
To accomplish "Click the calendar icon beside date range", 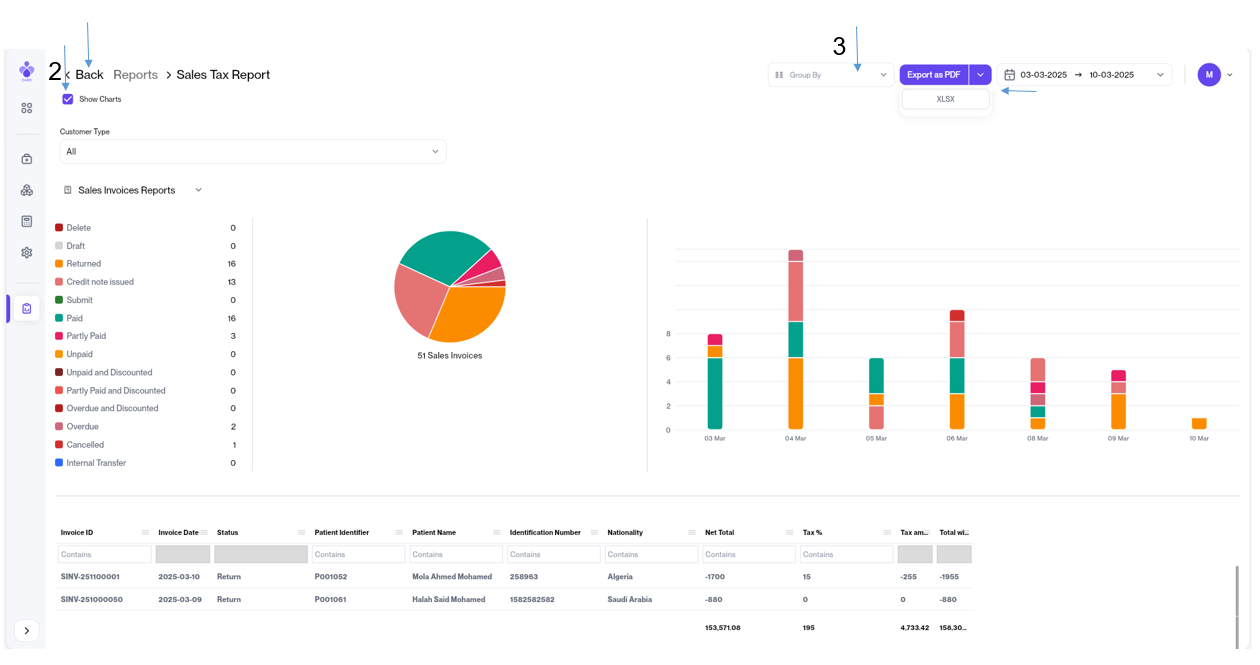I will point(1009,75).
